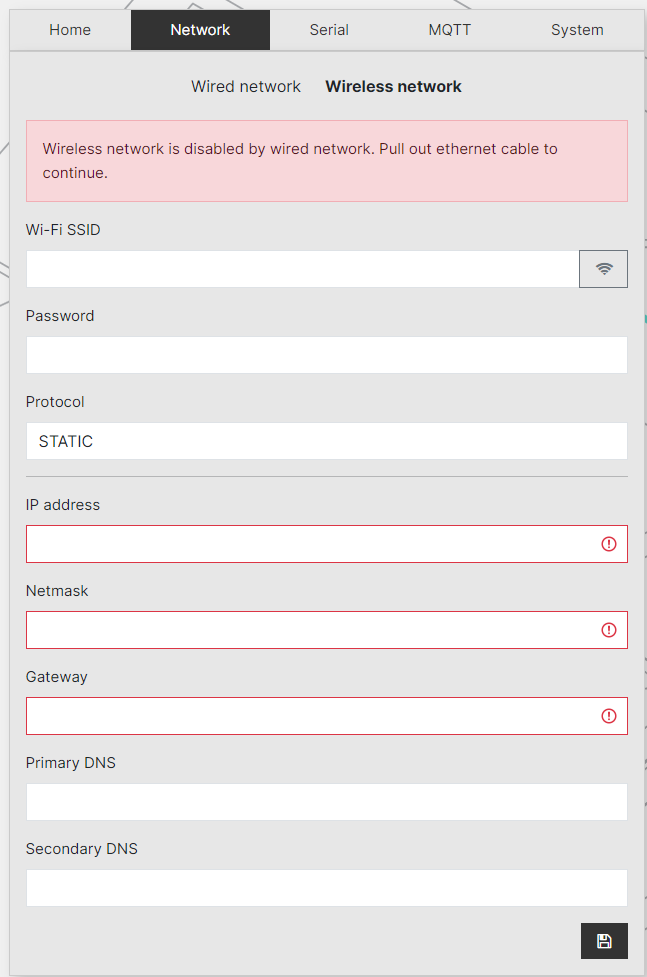This screenshot has height=977, width=647.
Task: Click inside the Password input field
Action: click(x=326, y=355)
